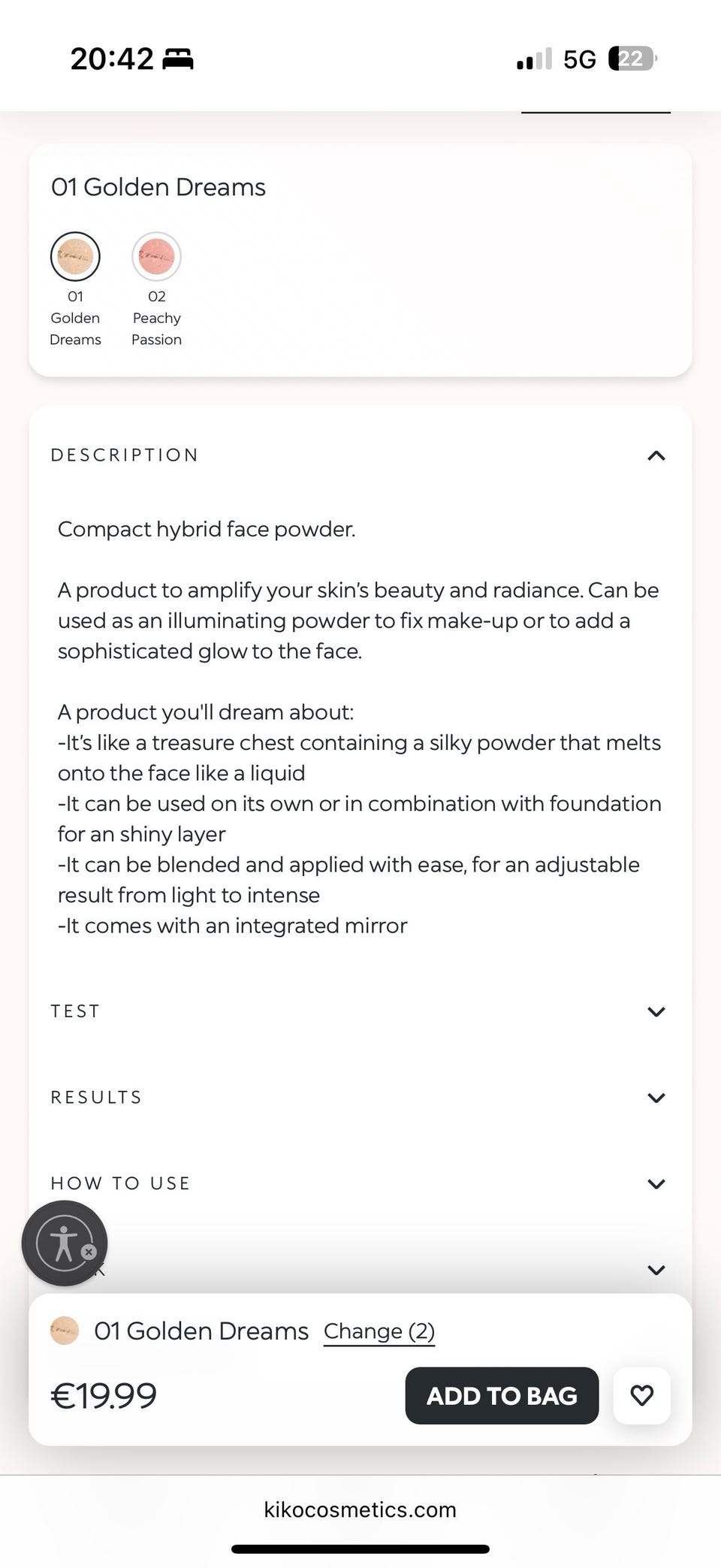This screenshot has height=1568, width=721.
Task: Tap the kikocosmetics.com address bar
Action: click(x=360, y=1509)
